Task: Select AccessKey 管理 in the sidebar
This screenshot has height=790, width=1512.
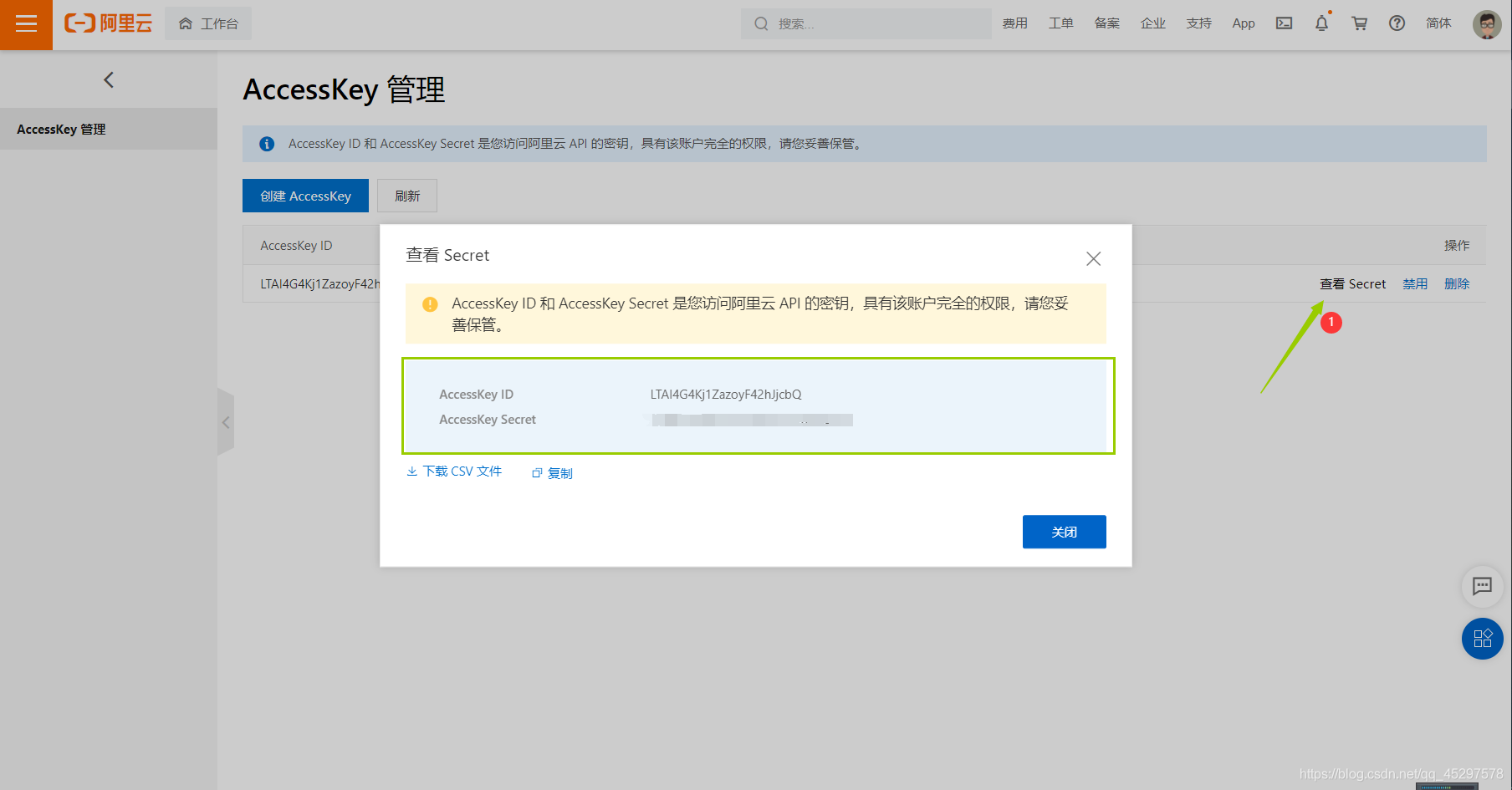Action: tap(109, 129)
